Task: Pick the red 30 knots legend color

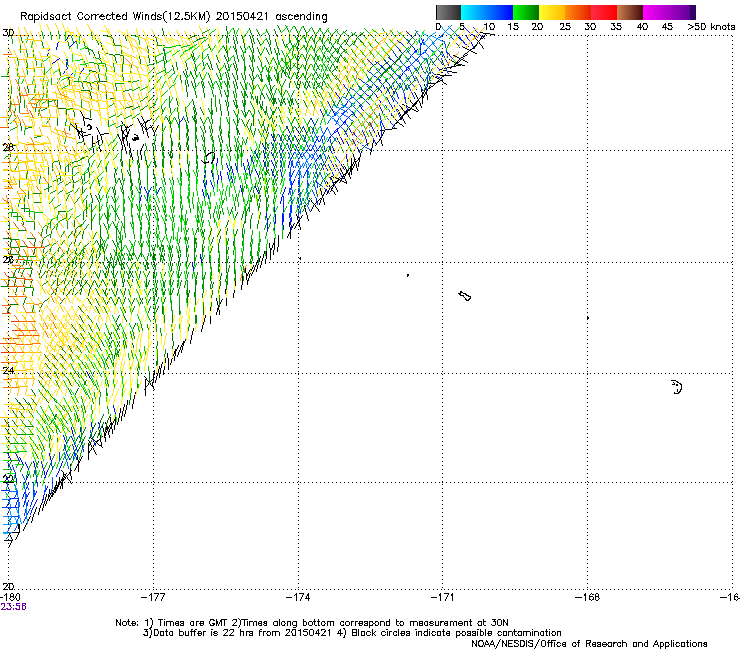Action: point(604,12)
